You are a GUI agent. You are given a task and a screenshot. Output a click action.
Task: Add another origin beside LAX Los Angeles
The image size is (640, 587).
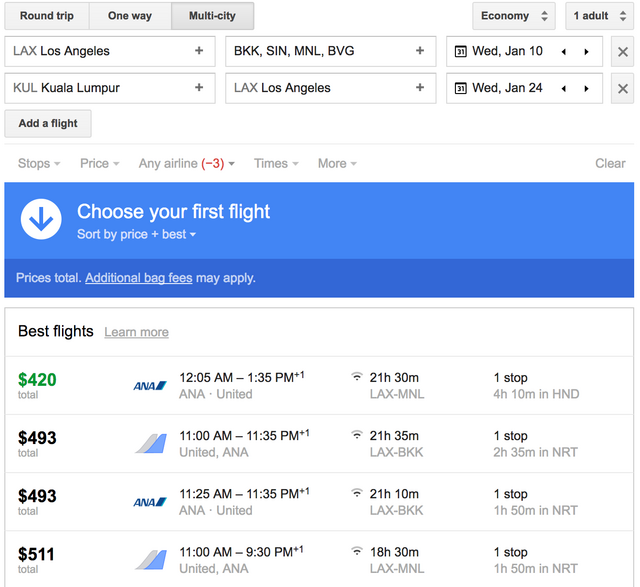point(199,51)
